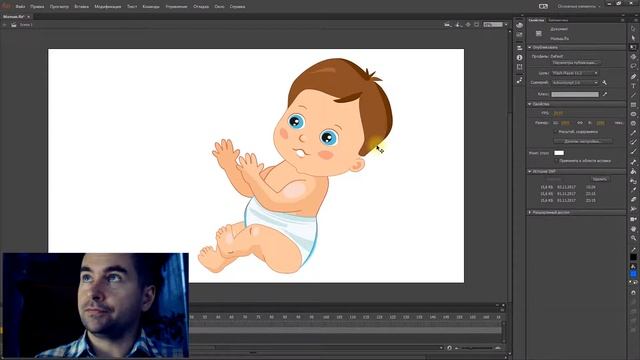Open the Правка menu
Viewport: 640px width, 360px height.
pos(37,7)
